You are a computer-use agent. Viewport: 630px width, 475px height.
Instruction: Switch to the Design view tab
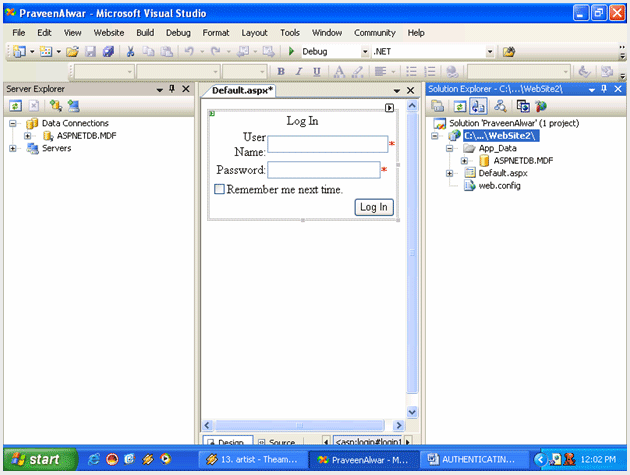coord(228,441)
